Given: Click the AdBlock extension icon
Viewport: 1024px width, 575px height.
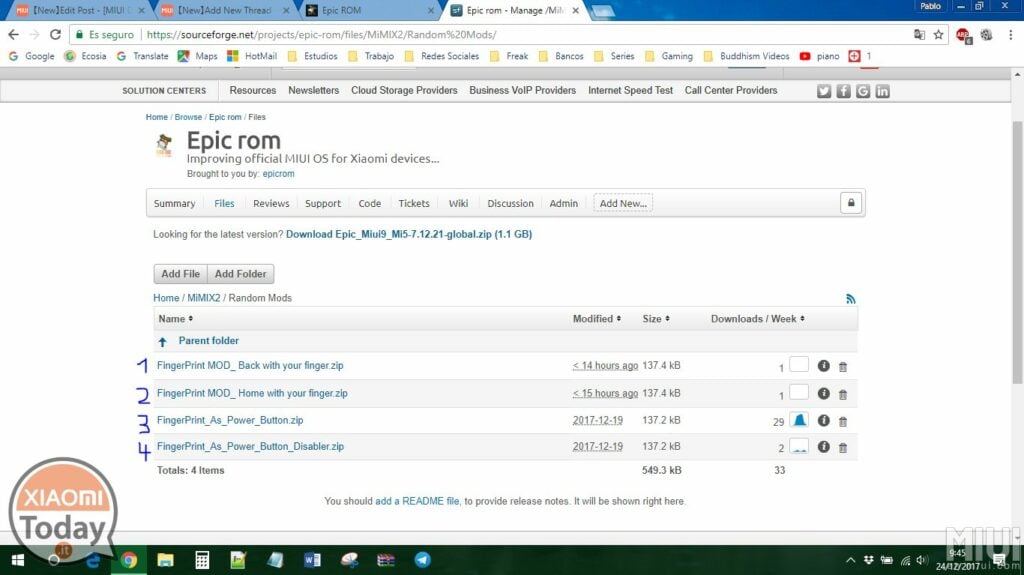Looking at the screenshot, I should coord(963,35).
